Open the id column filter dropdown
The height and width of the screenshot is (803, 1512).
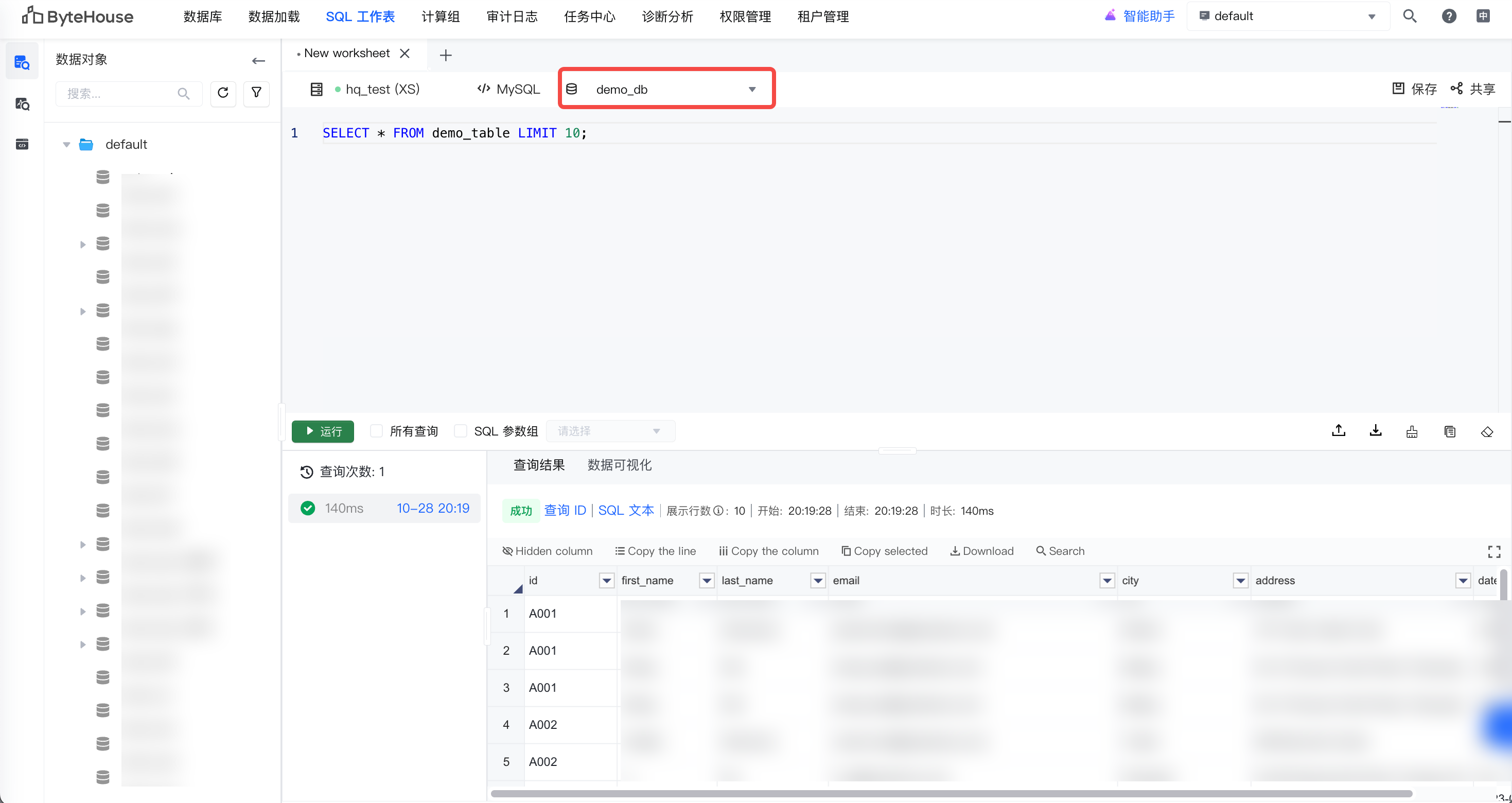click(606, 581)
